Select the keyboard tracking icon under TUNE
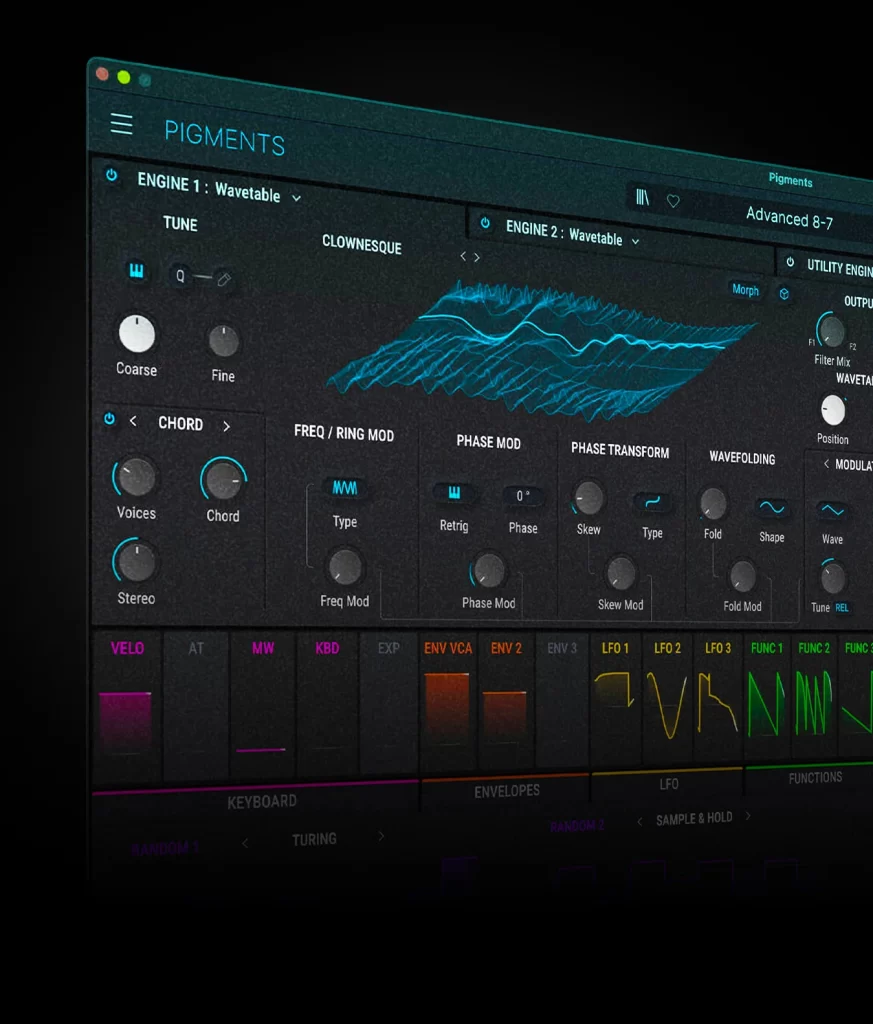873x1024 pixels. click(x=137, y=272)
